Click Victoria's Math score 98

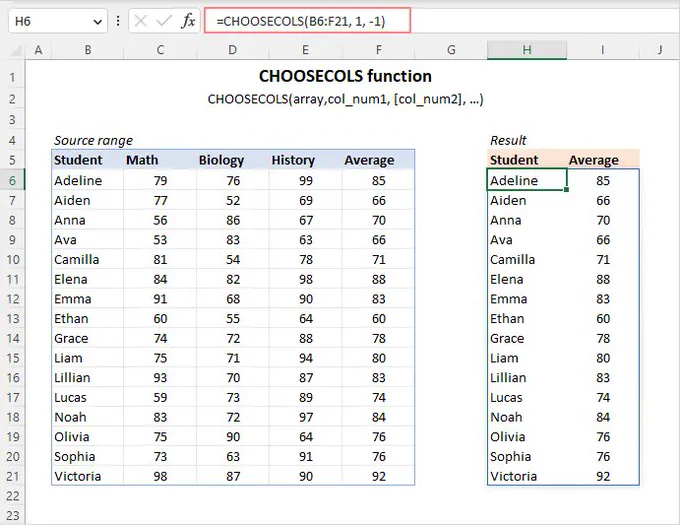160,476
